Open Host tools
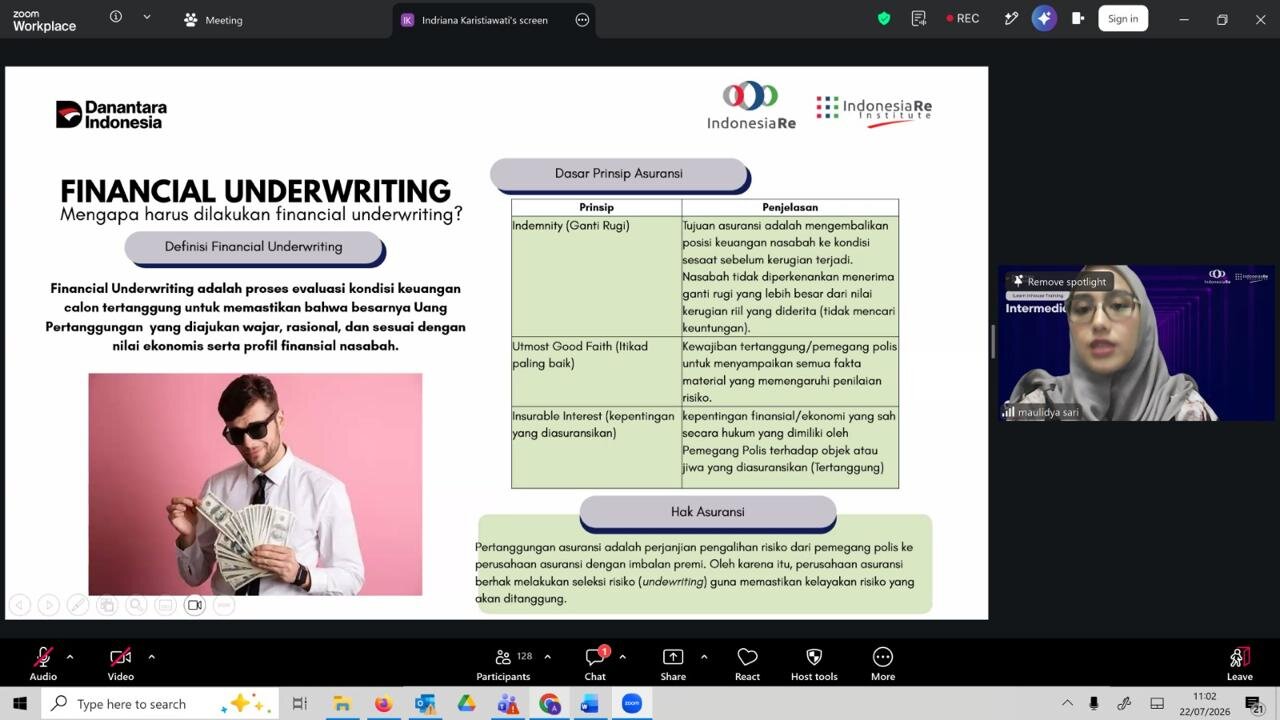The width and height of the screenshot is (1280, 720). tap(814, 664)
